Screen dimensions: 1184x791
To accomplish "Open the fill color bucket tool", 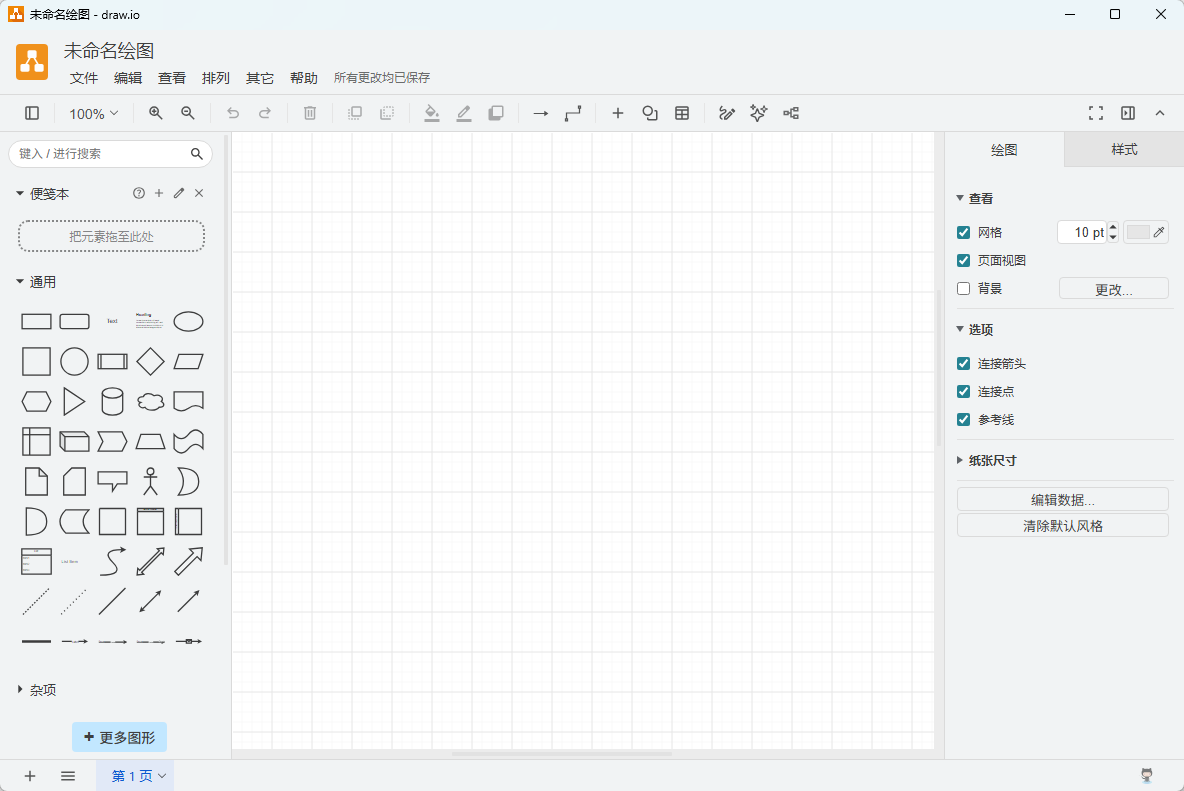I will pyautogui.click(x=431, y=113).
